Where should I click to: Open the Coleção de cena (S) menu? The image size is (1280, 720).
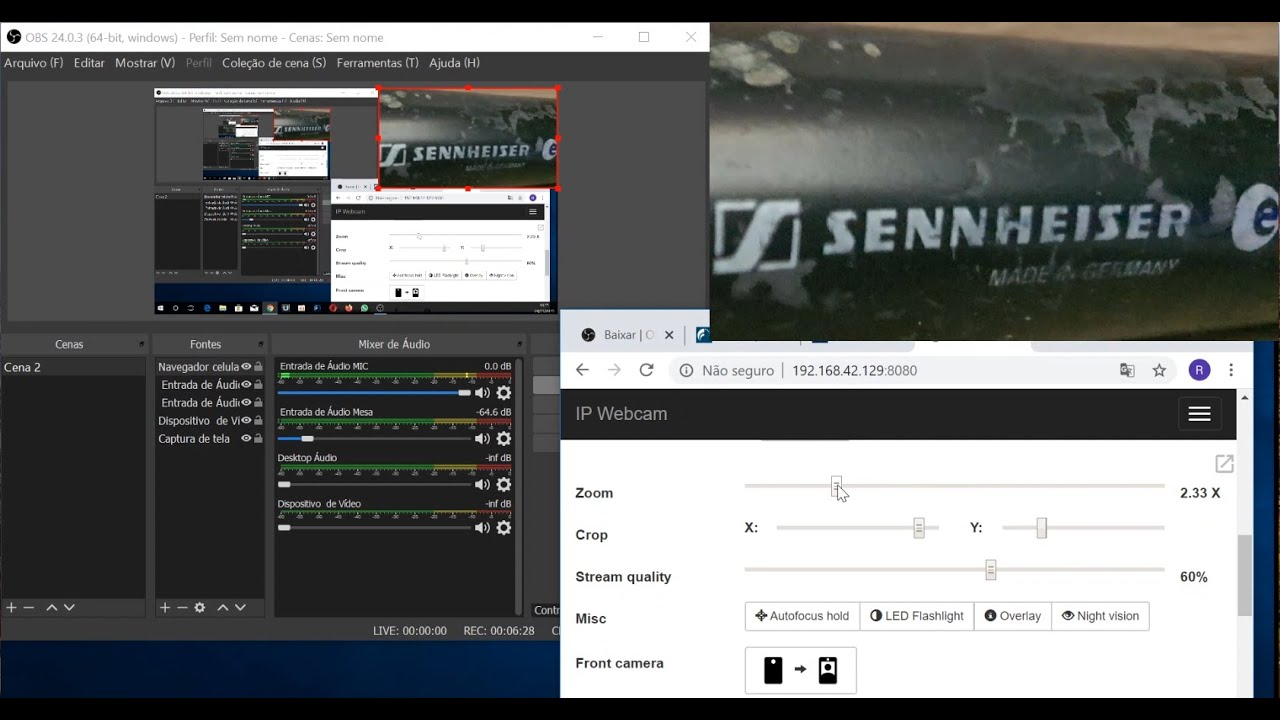tap(274, 63)
